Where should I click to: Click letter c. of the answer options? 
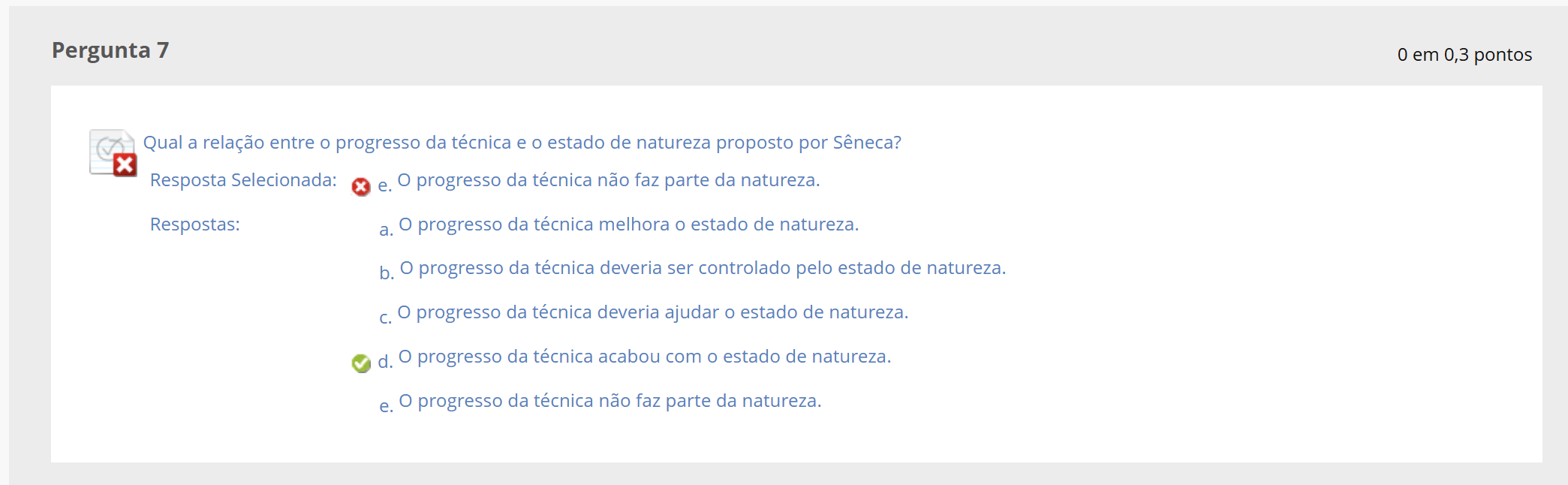tap(386, 318)
